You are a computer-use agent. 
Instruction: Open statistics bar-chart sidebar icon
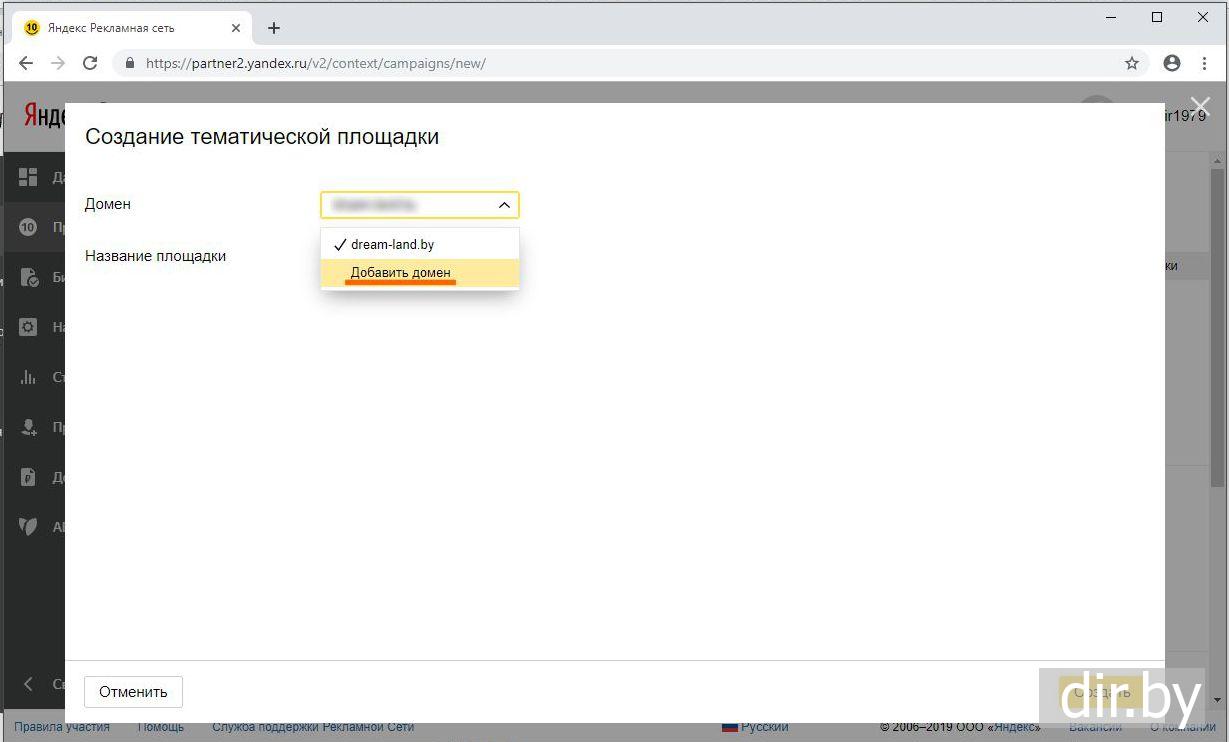pos(28,377)
